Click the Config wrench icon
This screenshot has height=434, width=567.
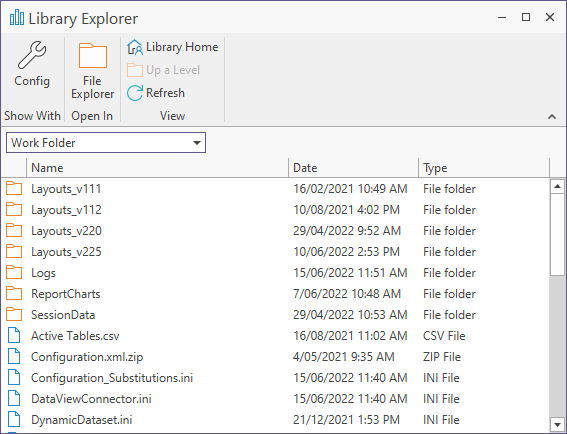point(32,55)
